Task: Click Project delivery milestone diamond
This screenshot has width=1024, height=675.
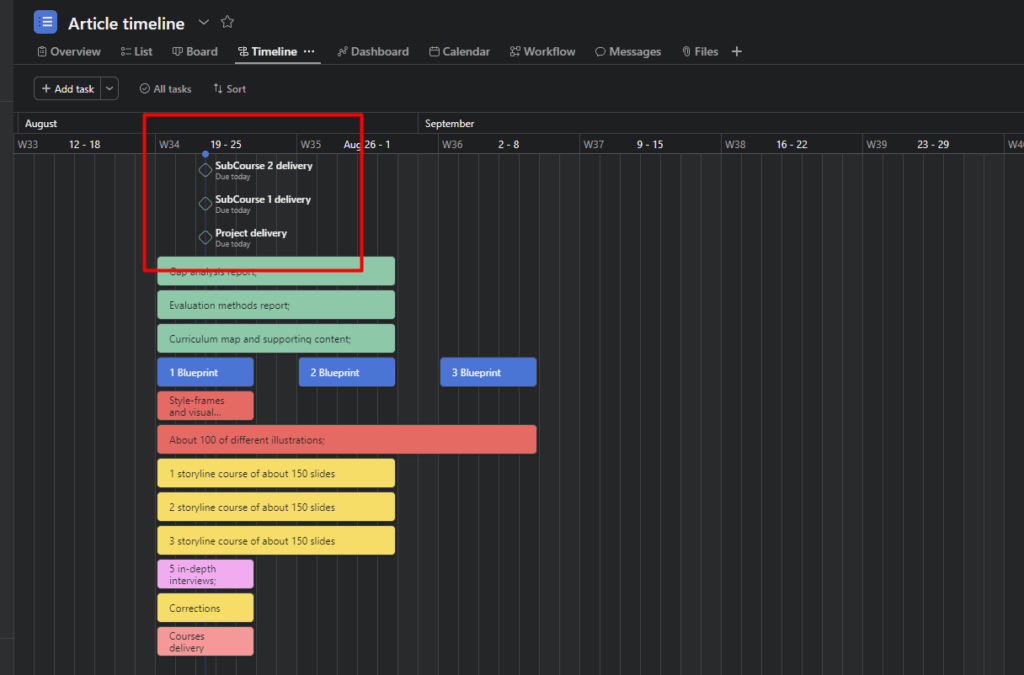Action: pyautogui.click(x=205, y=237)
